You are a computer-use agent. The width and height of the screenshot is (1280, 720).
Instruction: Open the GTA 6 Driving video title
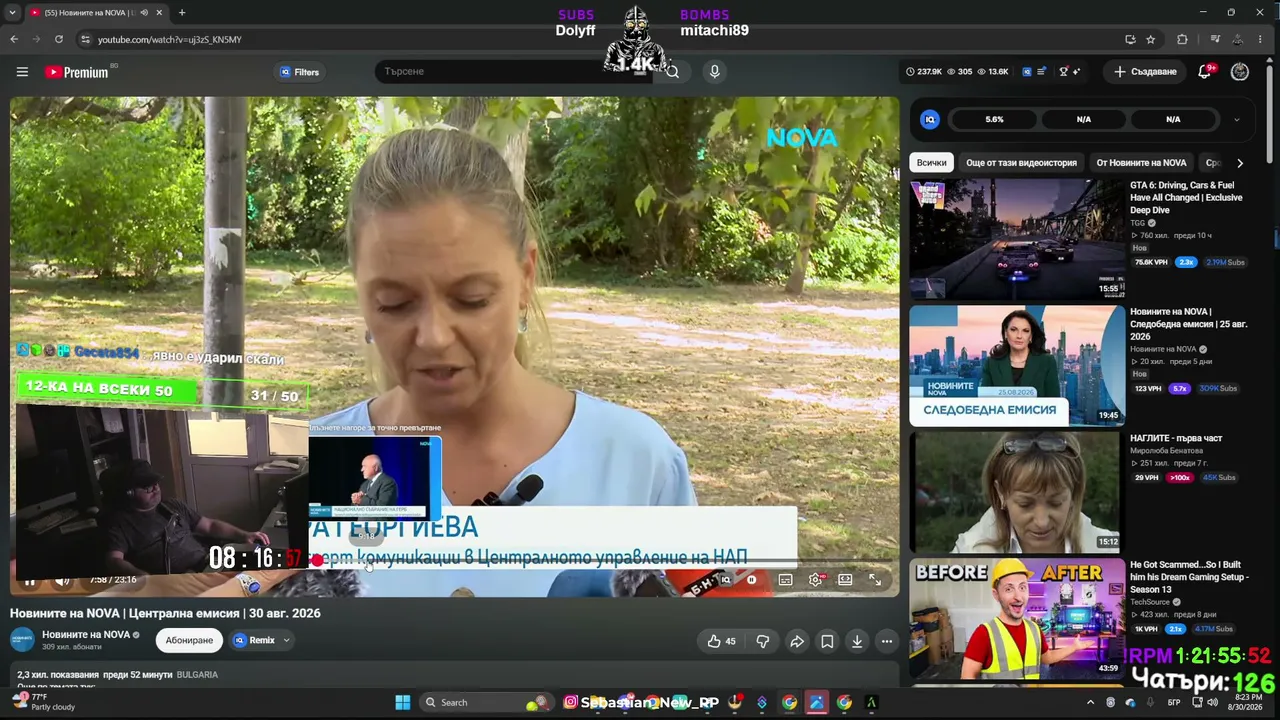click(1186, 198)
